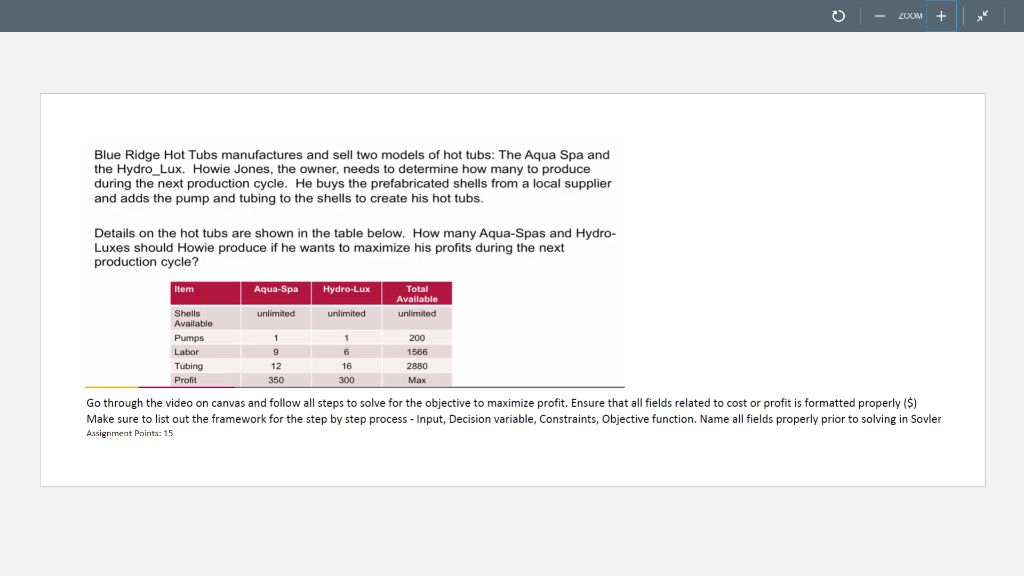The width and height of the screenshot is (1024, 576).
Task: Click Aqua-Spa labor value 9
Action: click(x=276, y=351)
